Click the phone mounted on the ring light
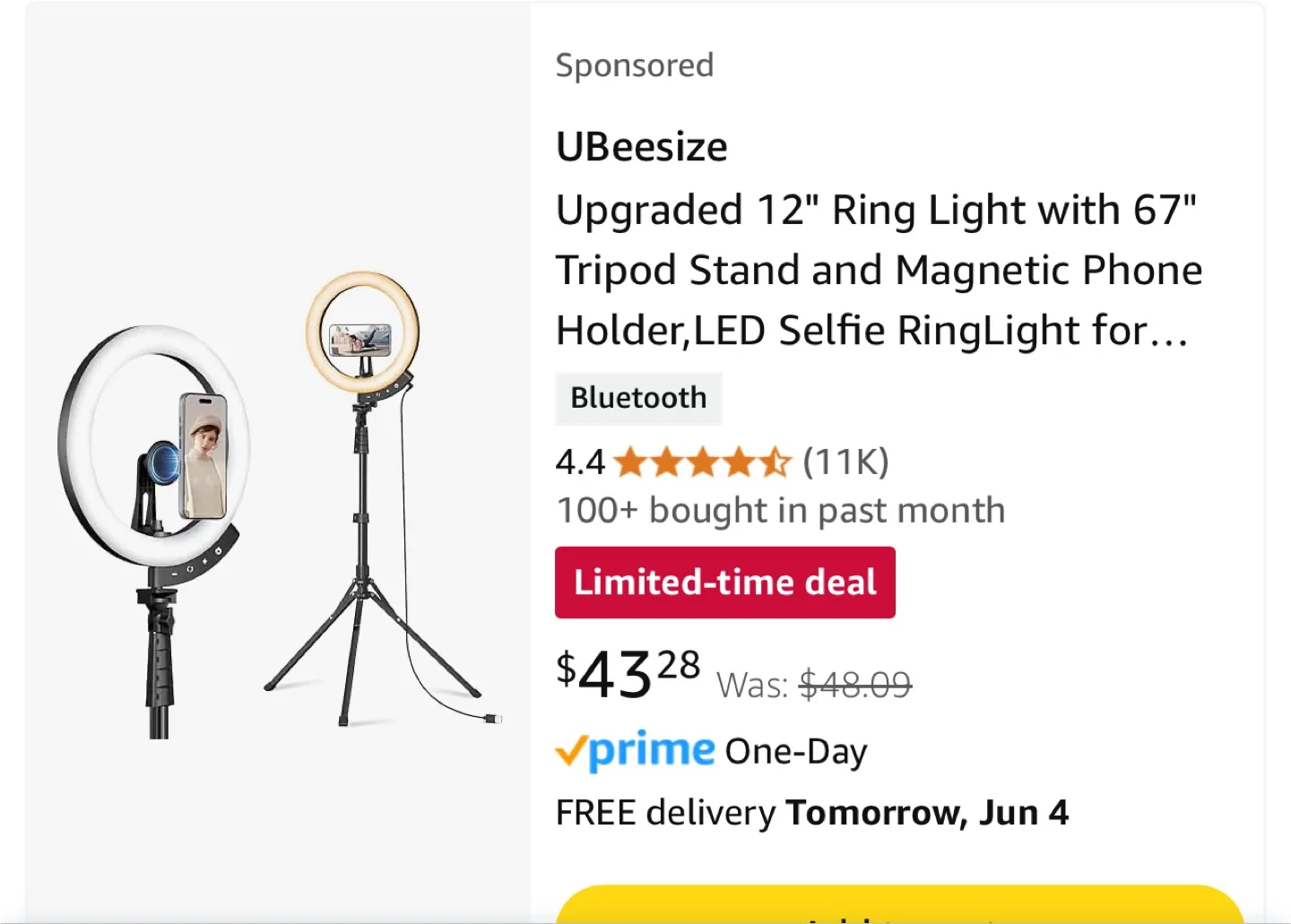Viewport: 1291px width, 924px height. coord(204,453)
